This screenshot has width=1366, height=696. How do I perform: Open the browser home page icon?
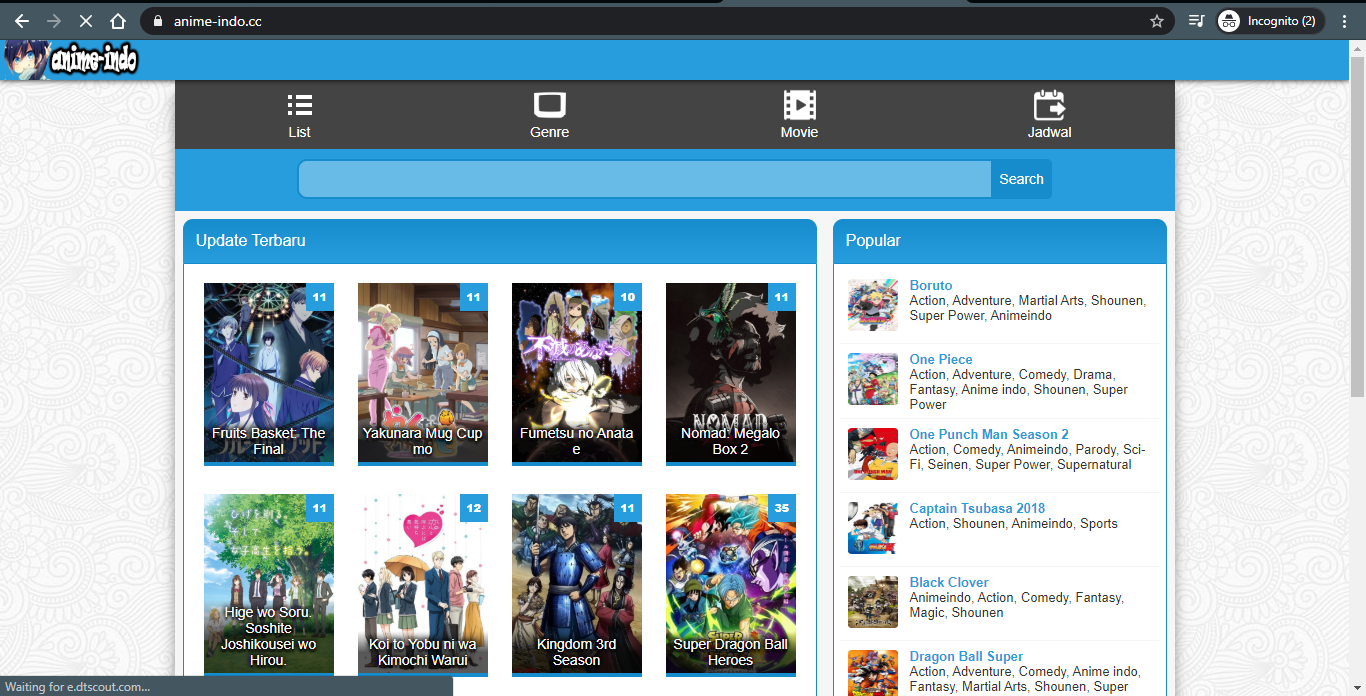point(118,21)
